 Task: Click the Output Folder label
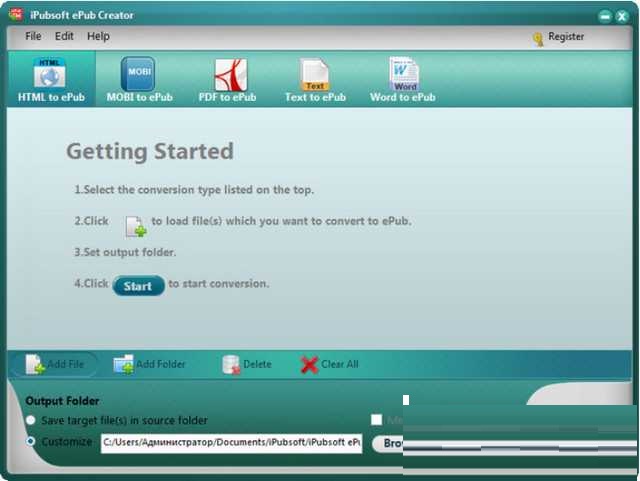(x=62, y=401)
